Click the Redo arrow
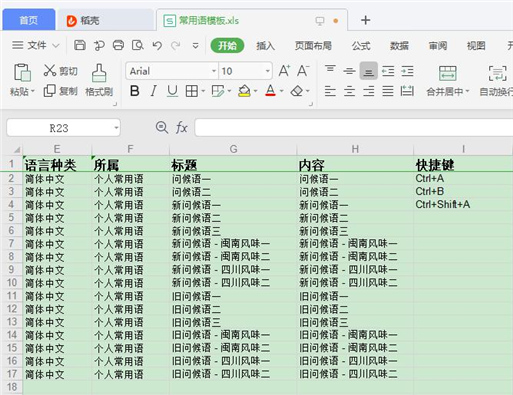513x395 pixels. [x=176, y=45]
